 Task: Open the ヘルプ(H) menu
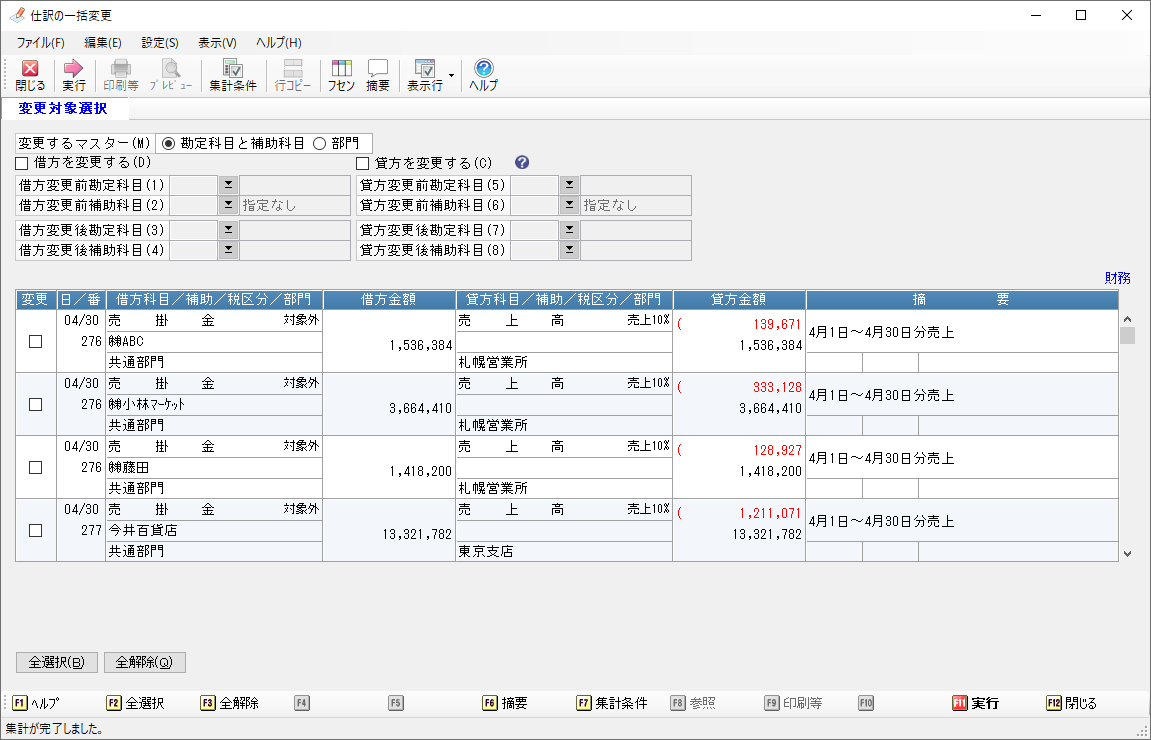(x=279, y=43)
